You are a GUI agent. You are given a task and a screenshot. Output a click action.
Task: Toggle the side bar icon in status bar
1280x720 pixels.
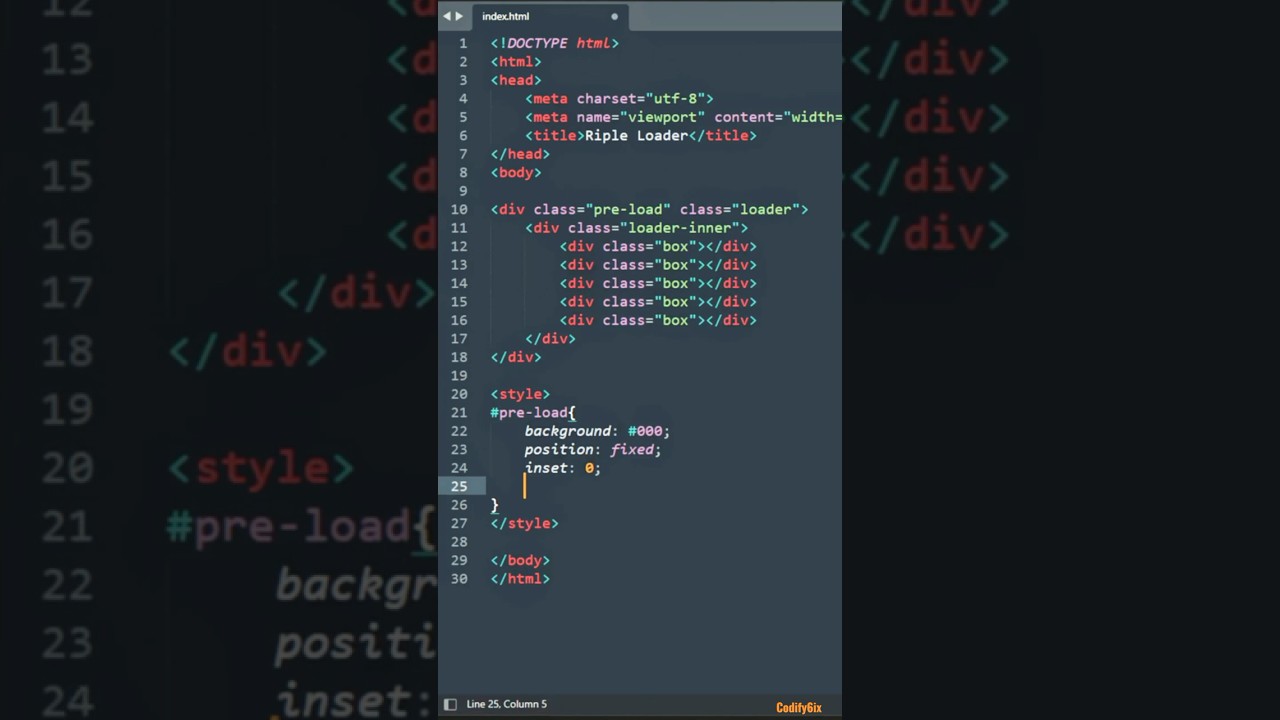(450, 704)
